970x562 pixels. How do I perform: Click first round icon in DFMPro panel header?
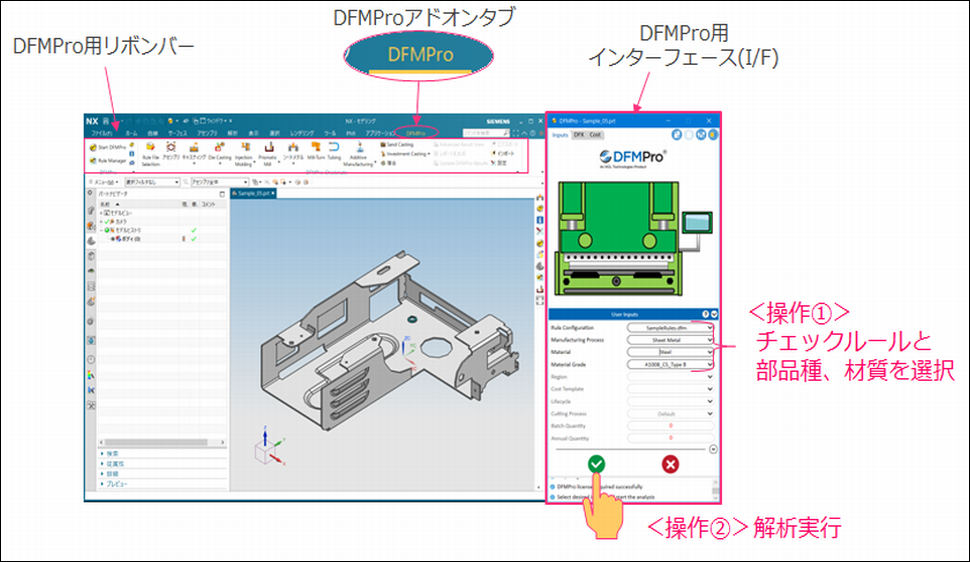(x=677, y=134)
